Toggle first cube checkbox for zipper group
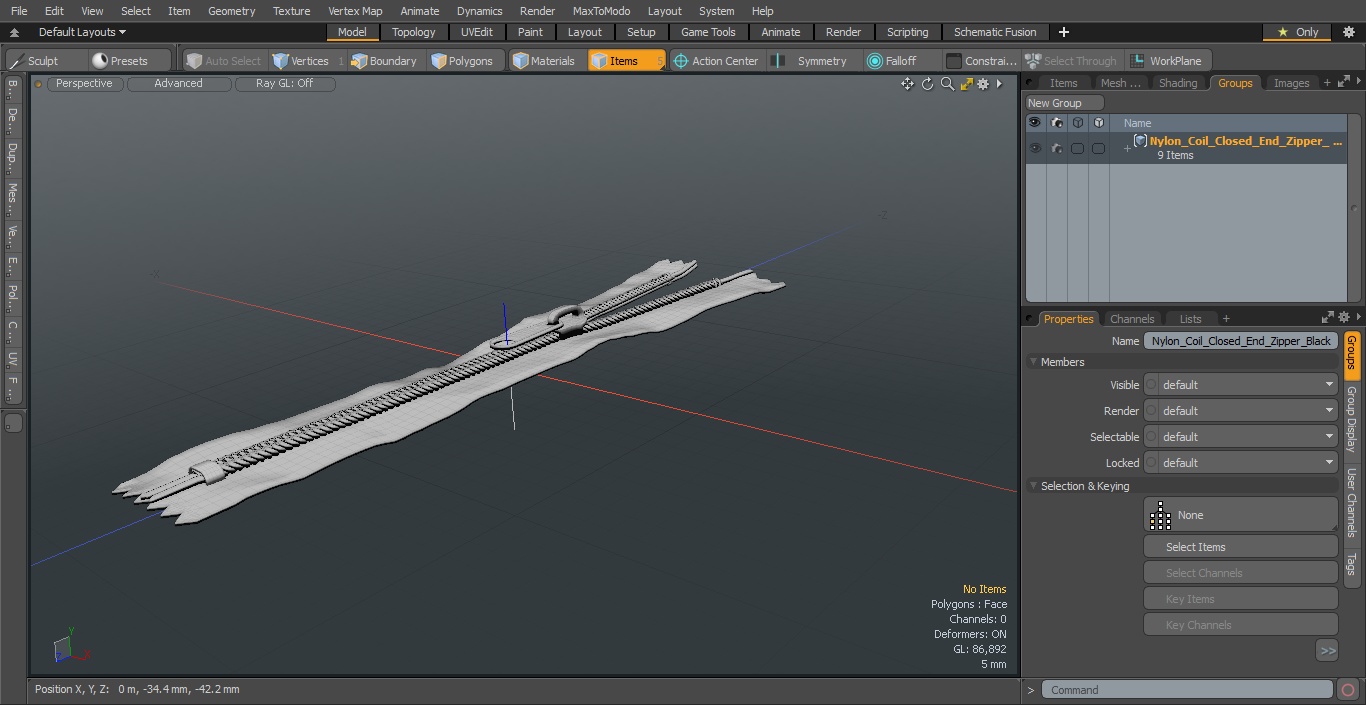Screen dimensions: 1366x705 click(1077, 148)
